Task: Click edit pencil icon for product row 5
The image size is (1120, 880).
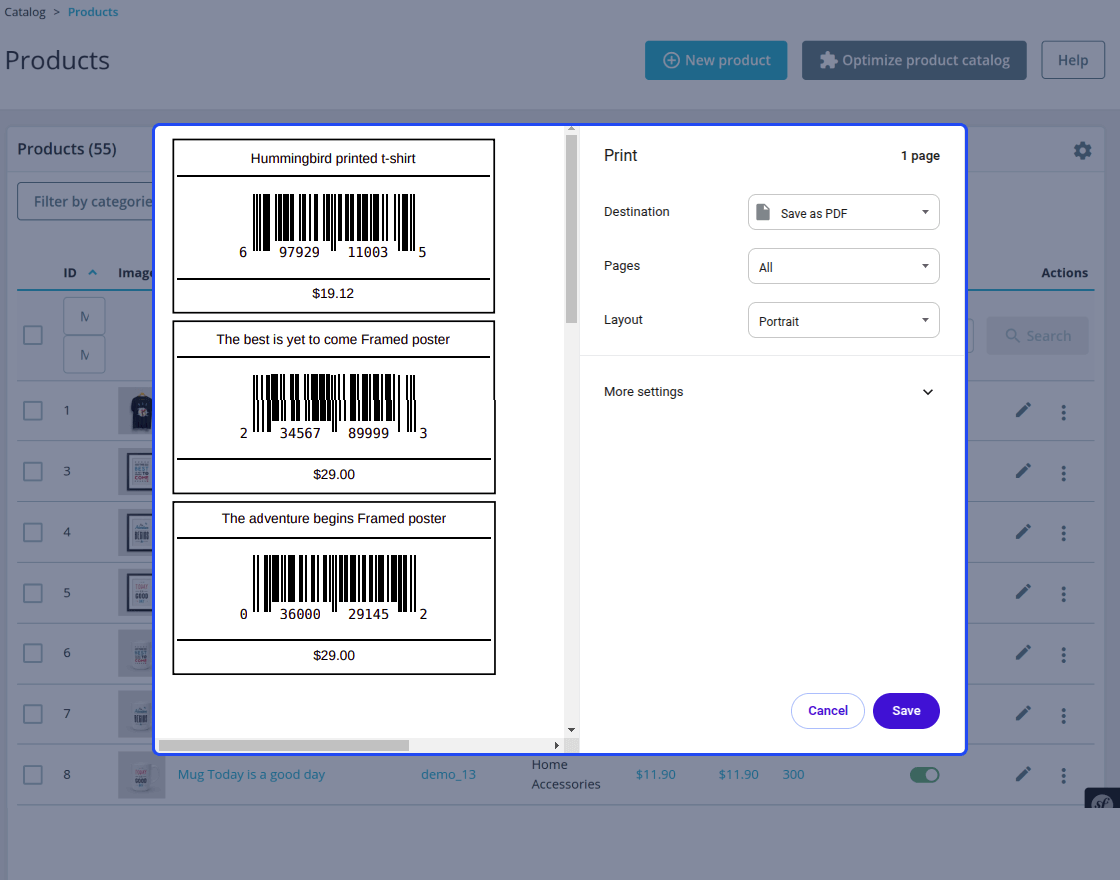Action: click(1023, 592)
